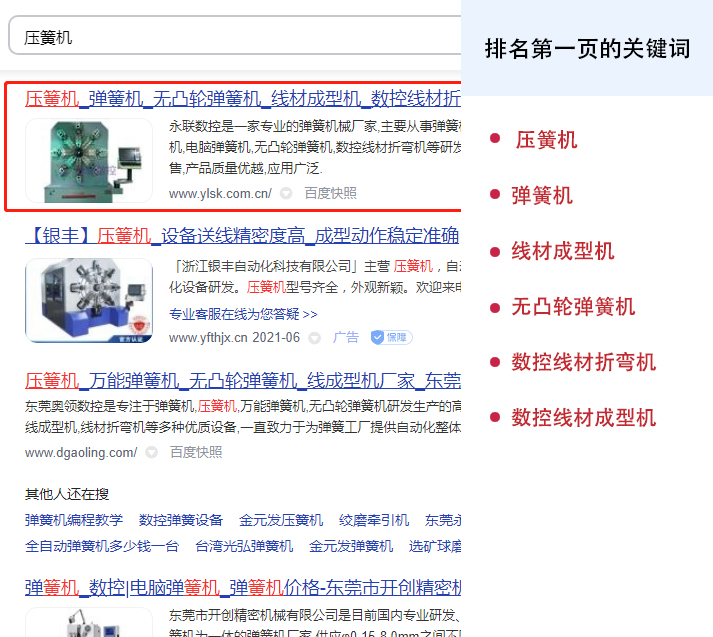The image size is (713, 637).
Task: Click the search box containing 压簧机
Action: coord(235,35)
